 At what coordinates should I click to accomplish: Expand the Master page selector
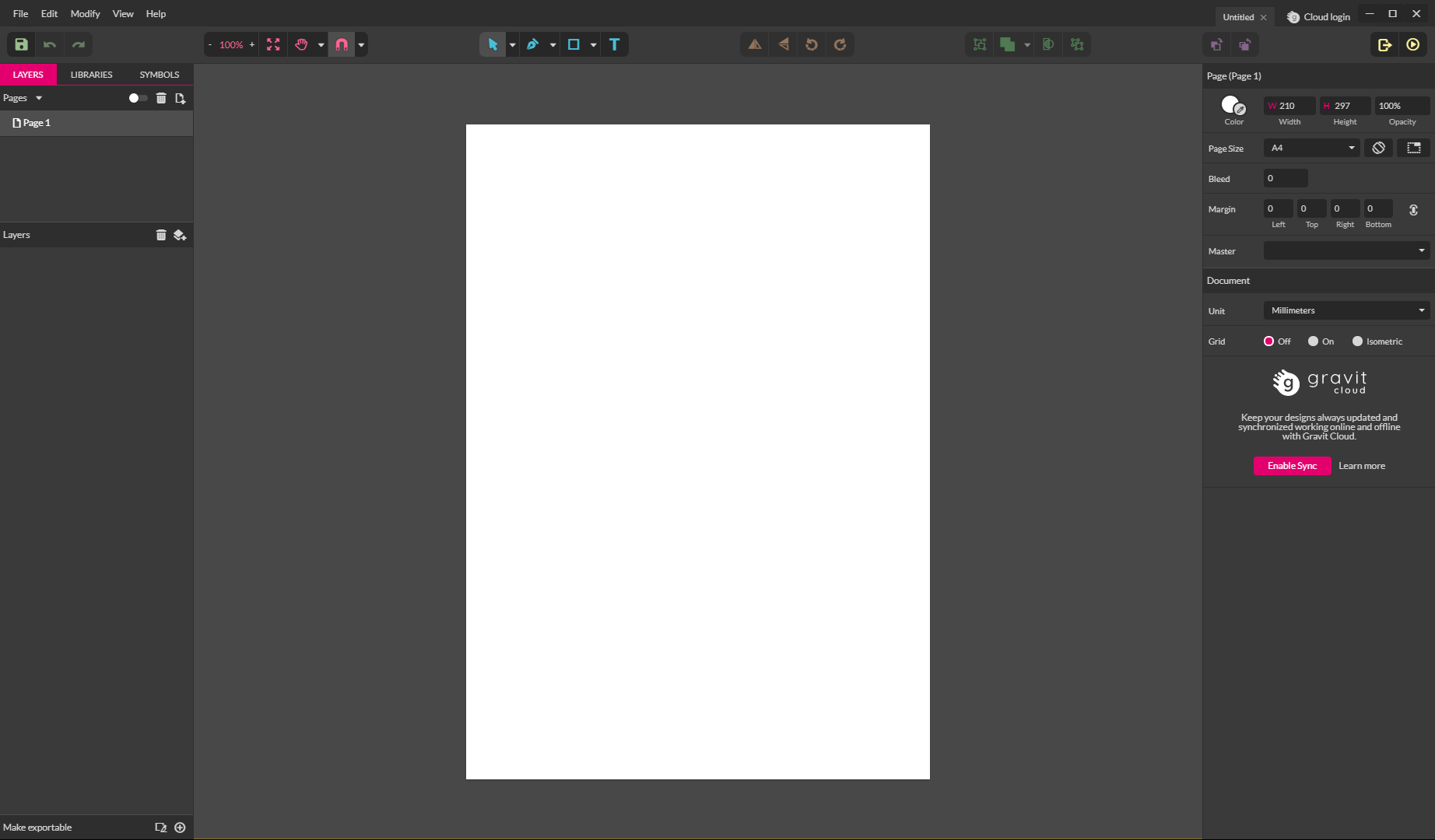pos(1346,250)
